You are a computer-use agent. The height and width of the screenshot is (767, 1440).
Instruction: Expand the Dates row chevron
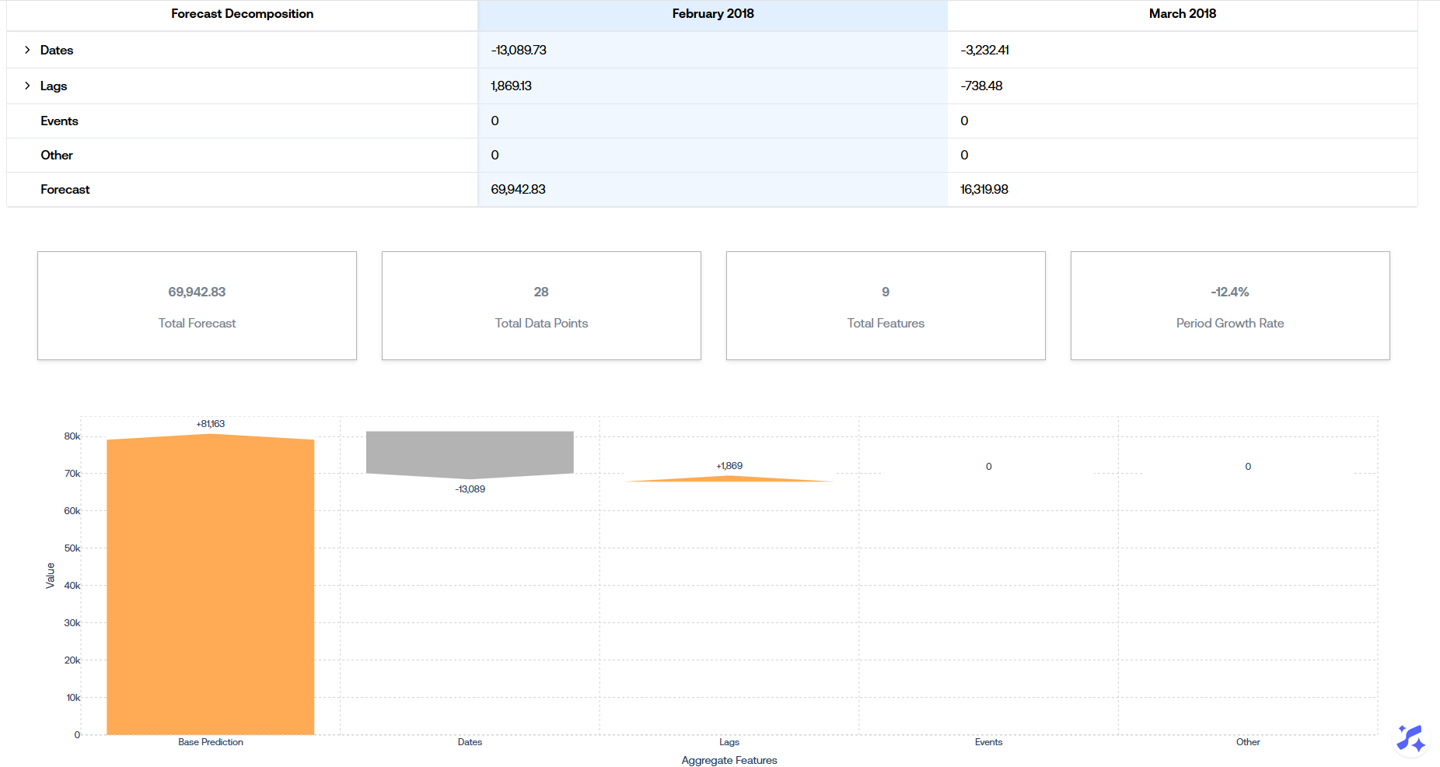click(x=27, y=50)
